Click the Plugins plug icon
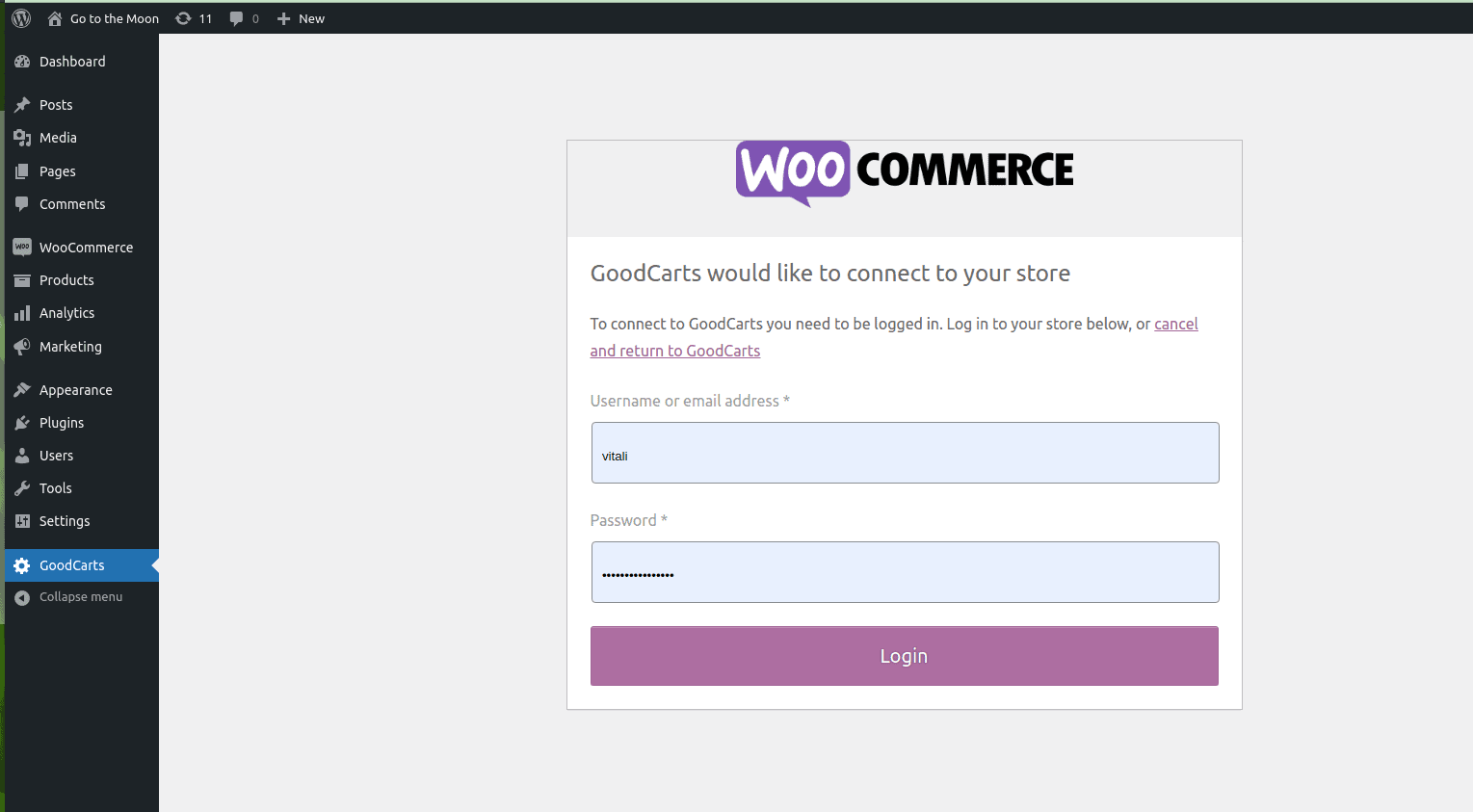This screenshot has width=1473, height=812. (x=22, y=423)
